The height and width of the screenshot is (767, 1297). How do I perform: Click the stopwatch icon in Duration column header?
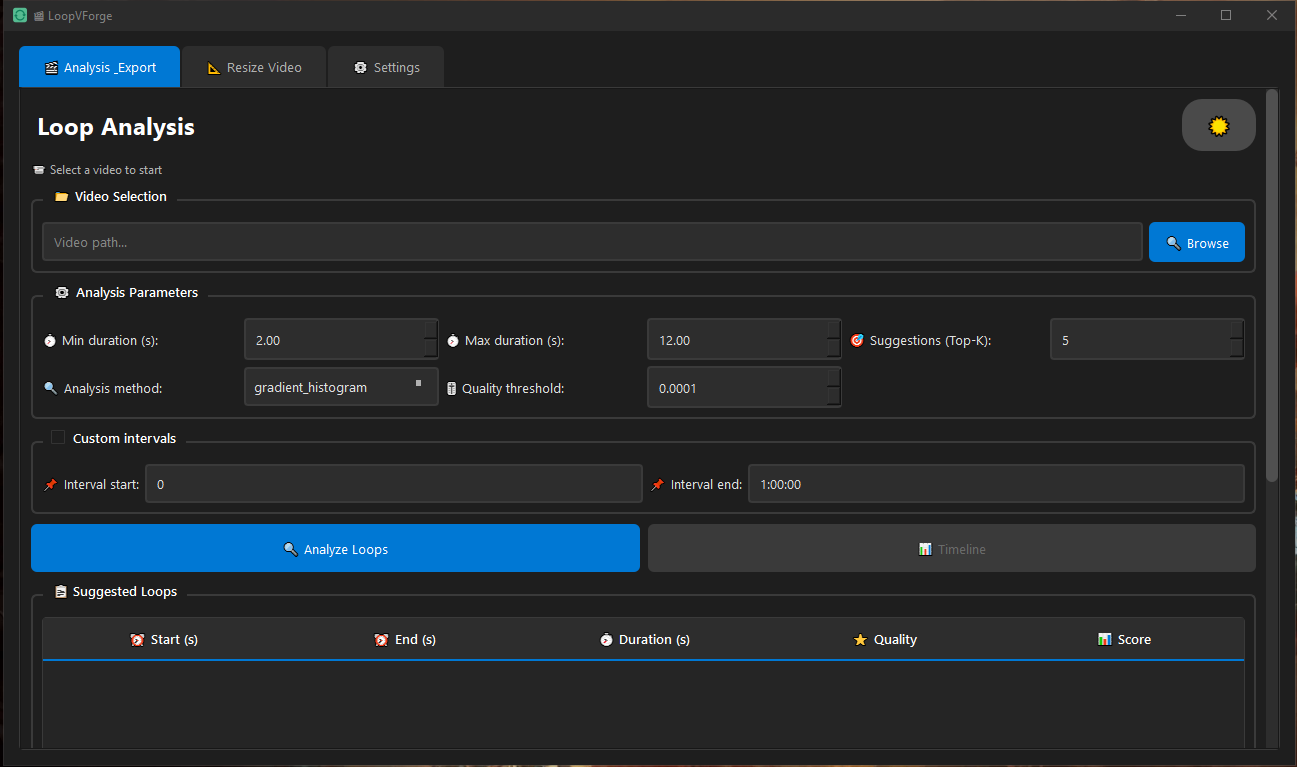click(606, 640)
